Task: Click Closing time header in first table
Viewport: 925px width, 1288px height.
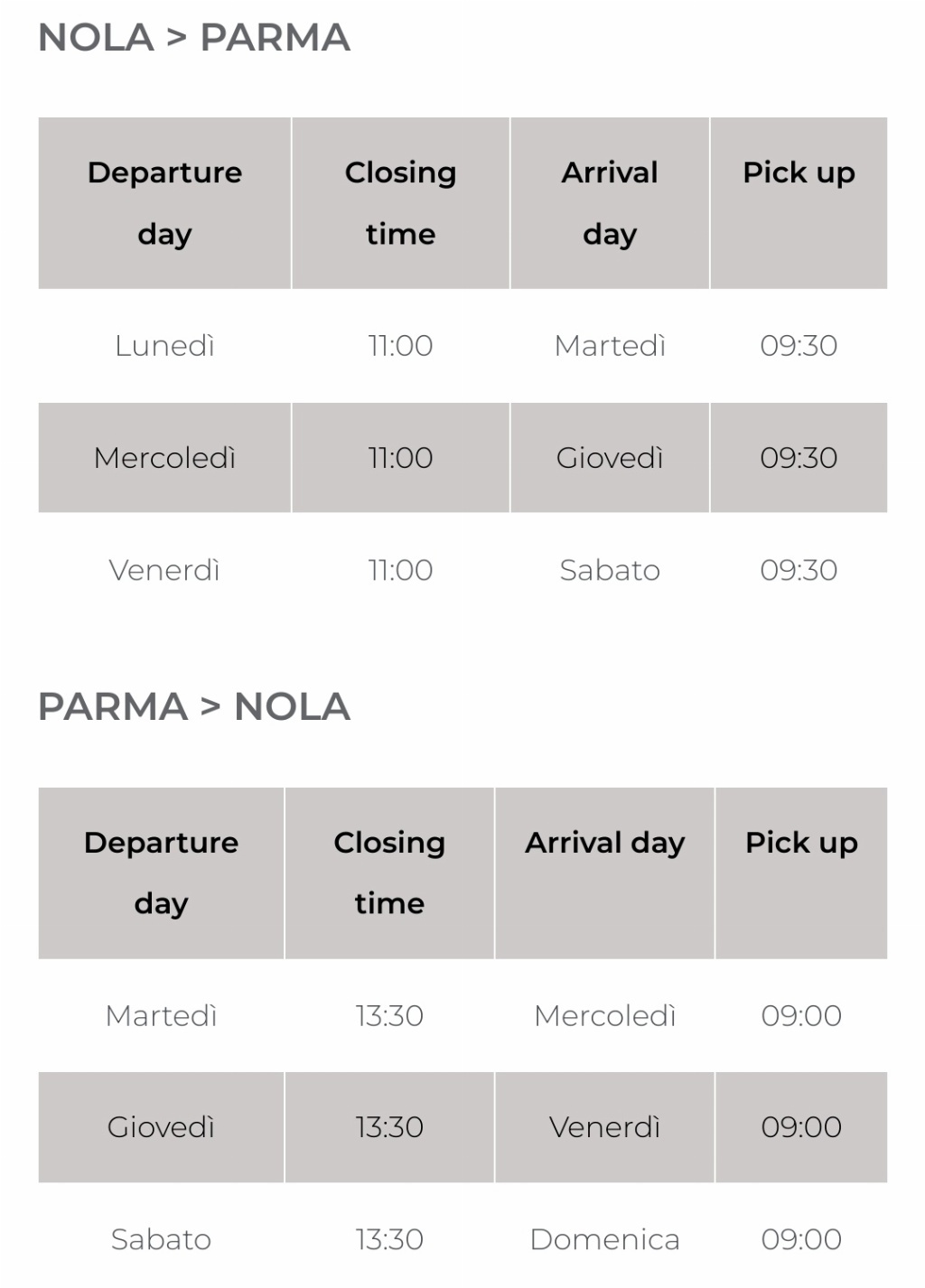Action: coord(400,203)
